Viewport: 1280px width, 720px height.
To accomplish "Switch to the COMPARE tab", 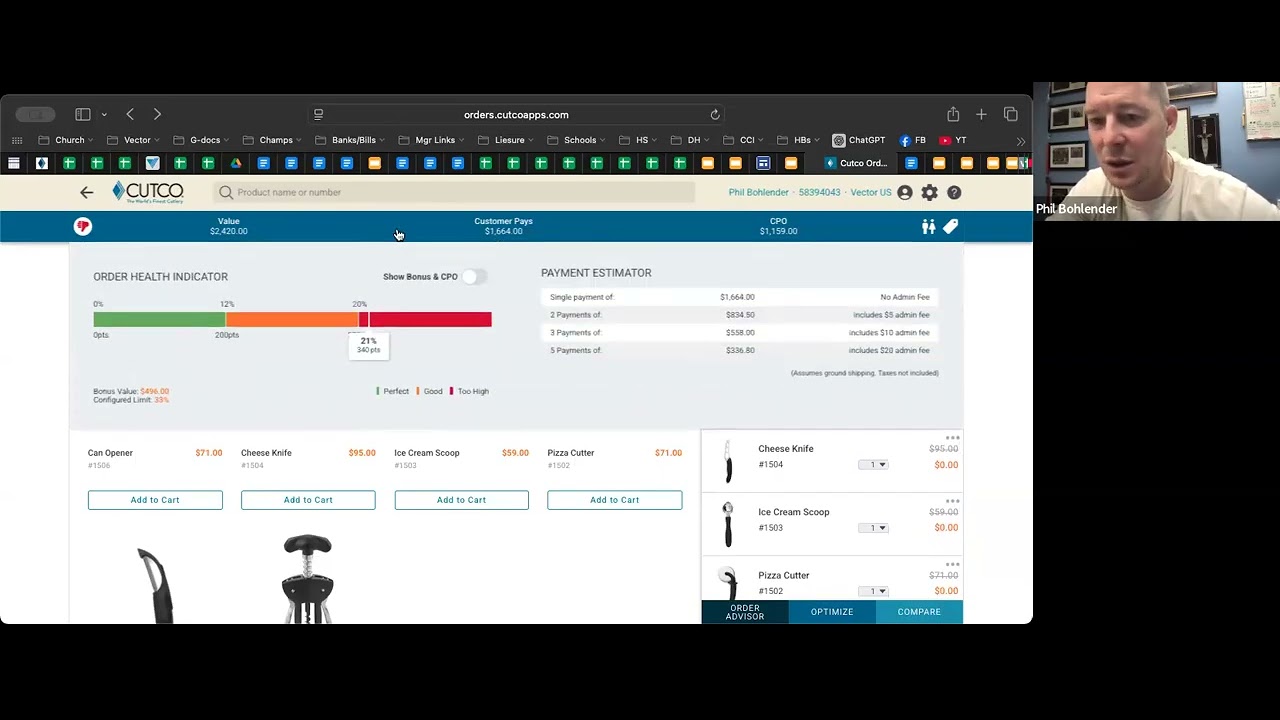I will pyautogui.click(x=919, y=612).
